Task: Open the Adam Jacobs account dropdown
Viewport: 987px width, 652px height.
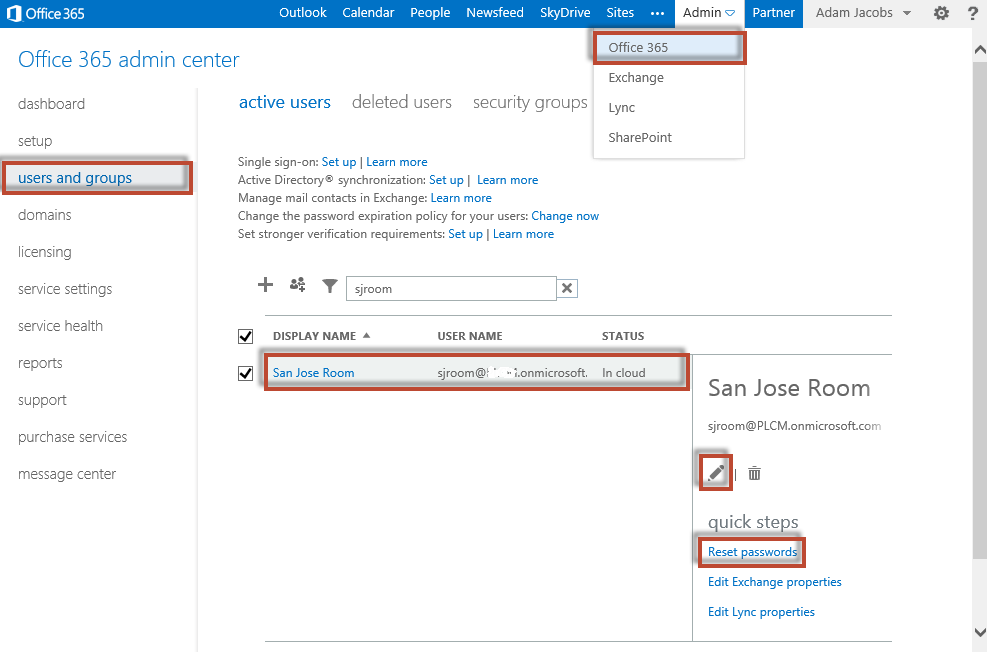Action: pos(864,13)
